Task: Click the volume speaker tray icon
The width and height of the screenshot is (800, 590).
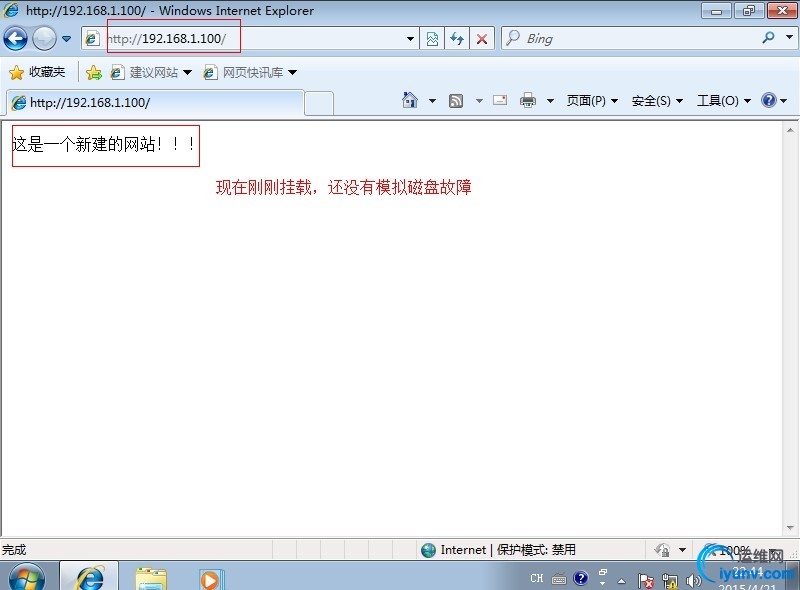Action: [693, 580]
